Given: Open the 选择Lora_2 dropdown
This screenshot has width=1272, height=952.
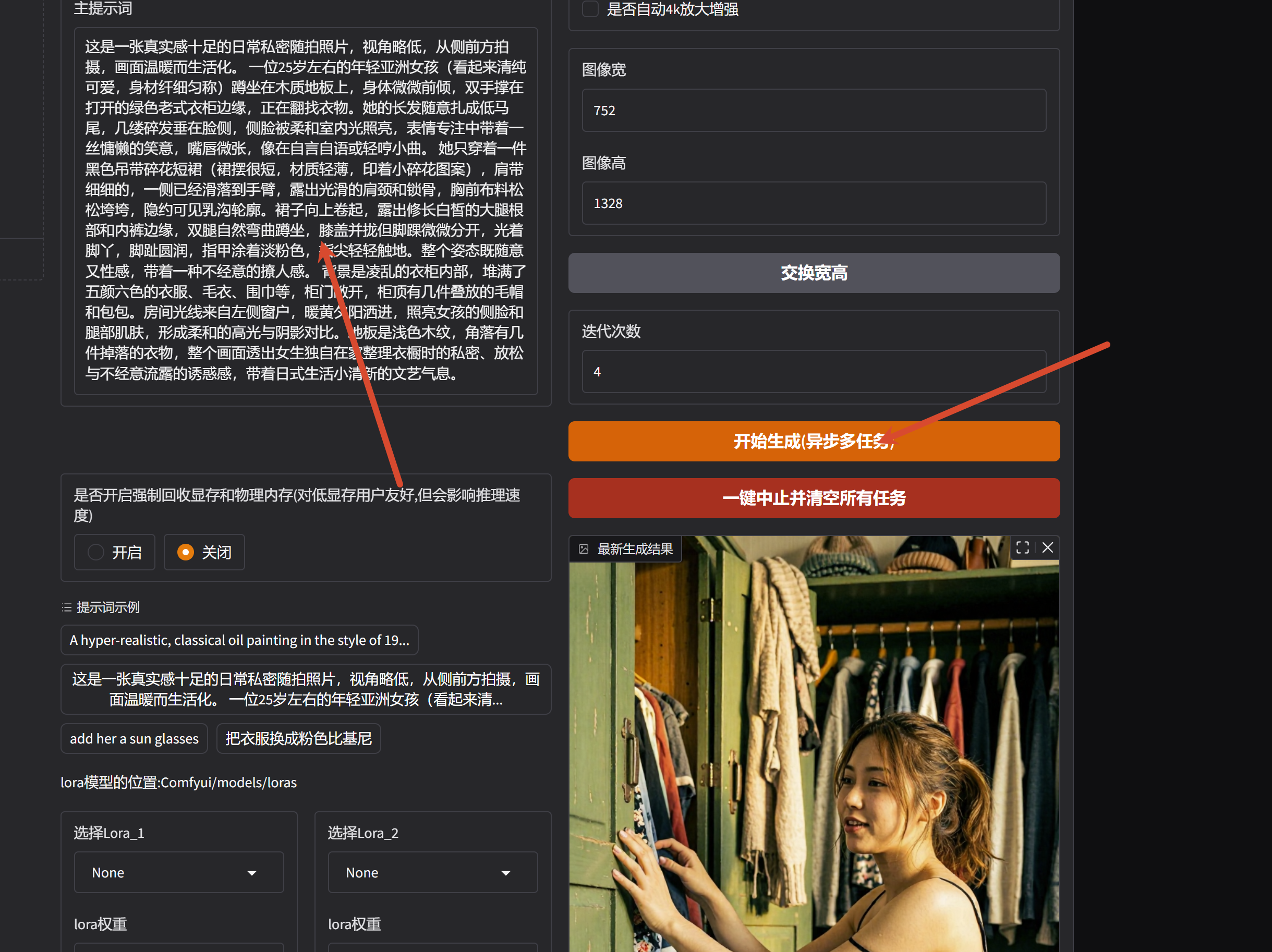Looking at the screenshot, I should [x=432, y=872].
